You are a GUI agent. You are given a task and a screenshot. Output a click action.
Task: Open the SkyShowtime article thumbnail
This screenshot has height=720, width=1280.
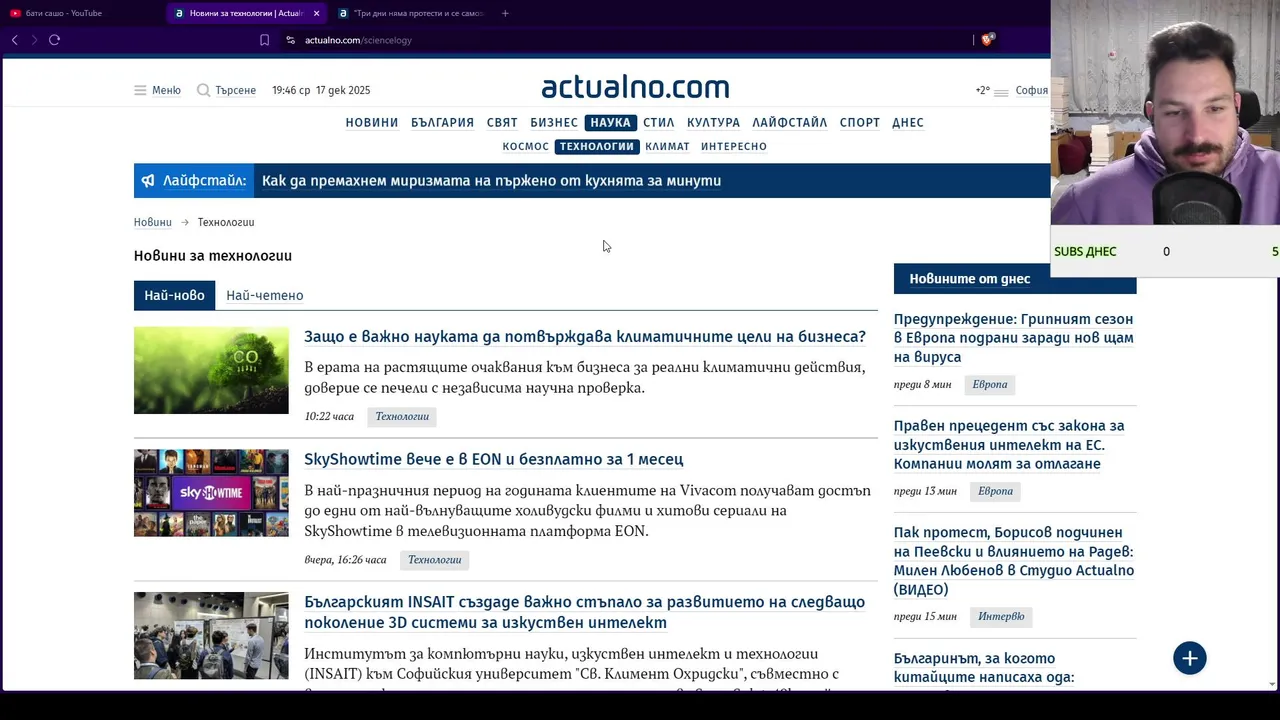211,493
